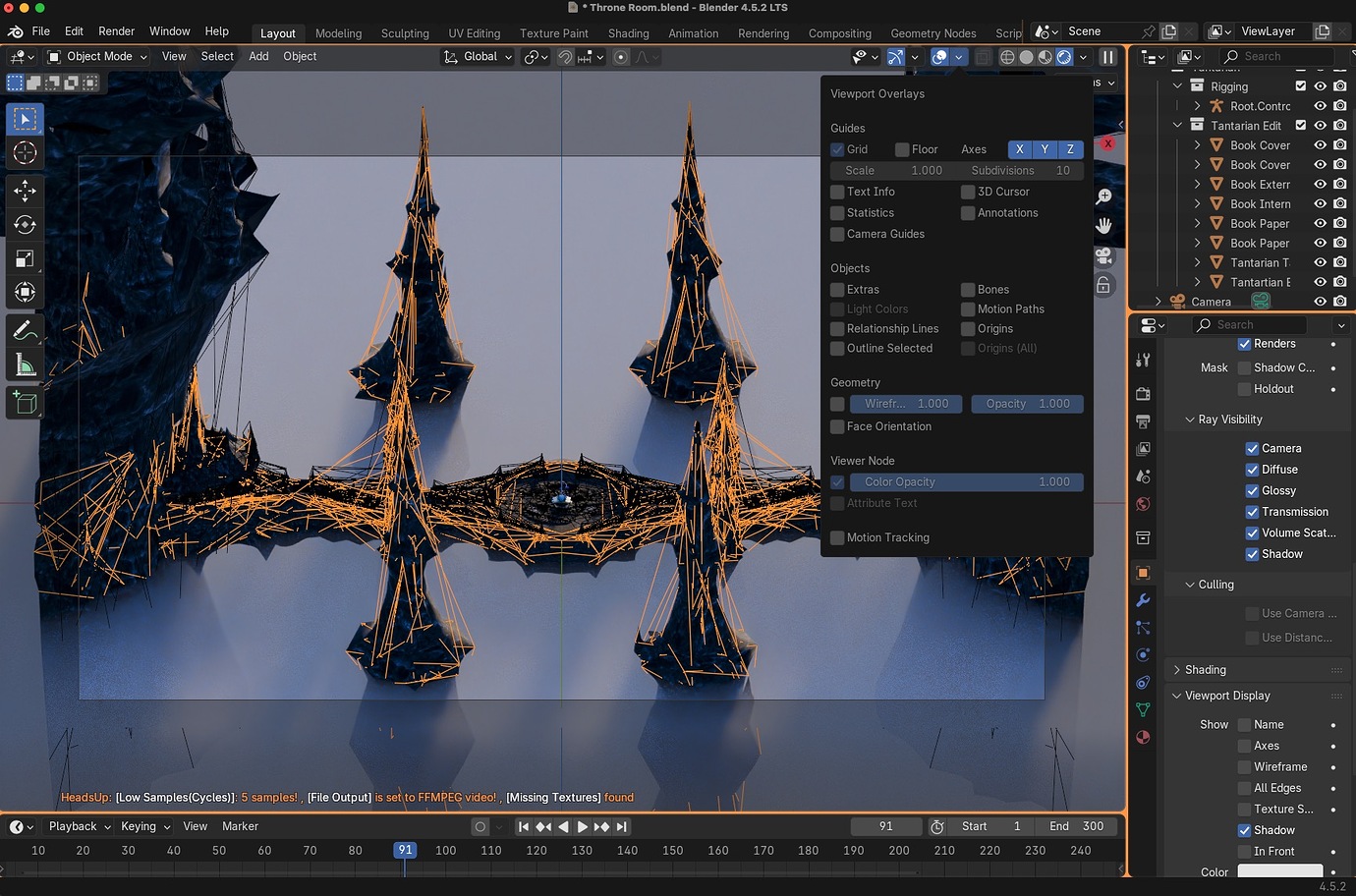Choose the Move tool in the toolbar
1356x896 pixels.
pos(26,191)
